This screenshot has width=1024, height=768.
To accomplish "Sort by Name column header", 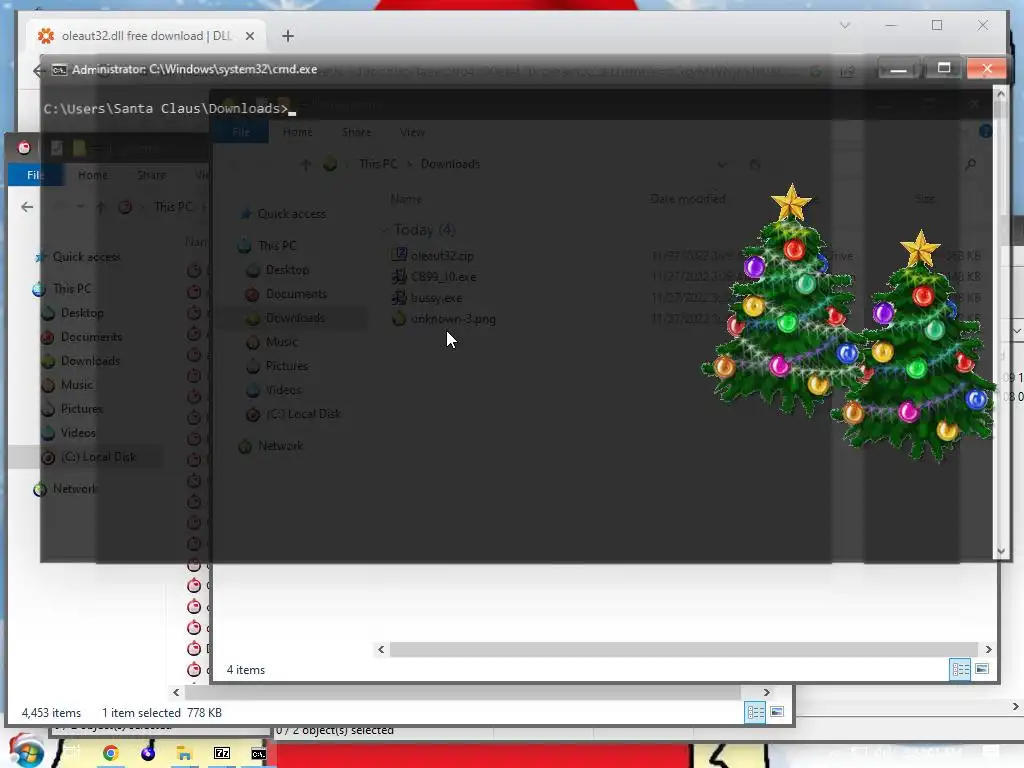I will pos(406,199).
